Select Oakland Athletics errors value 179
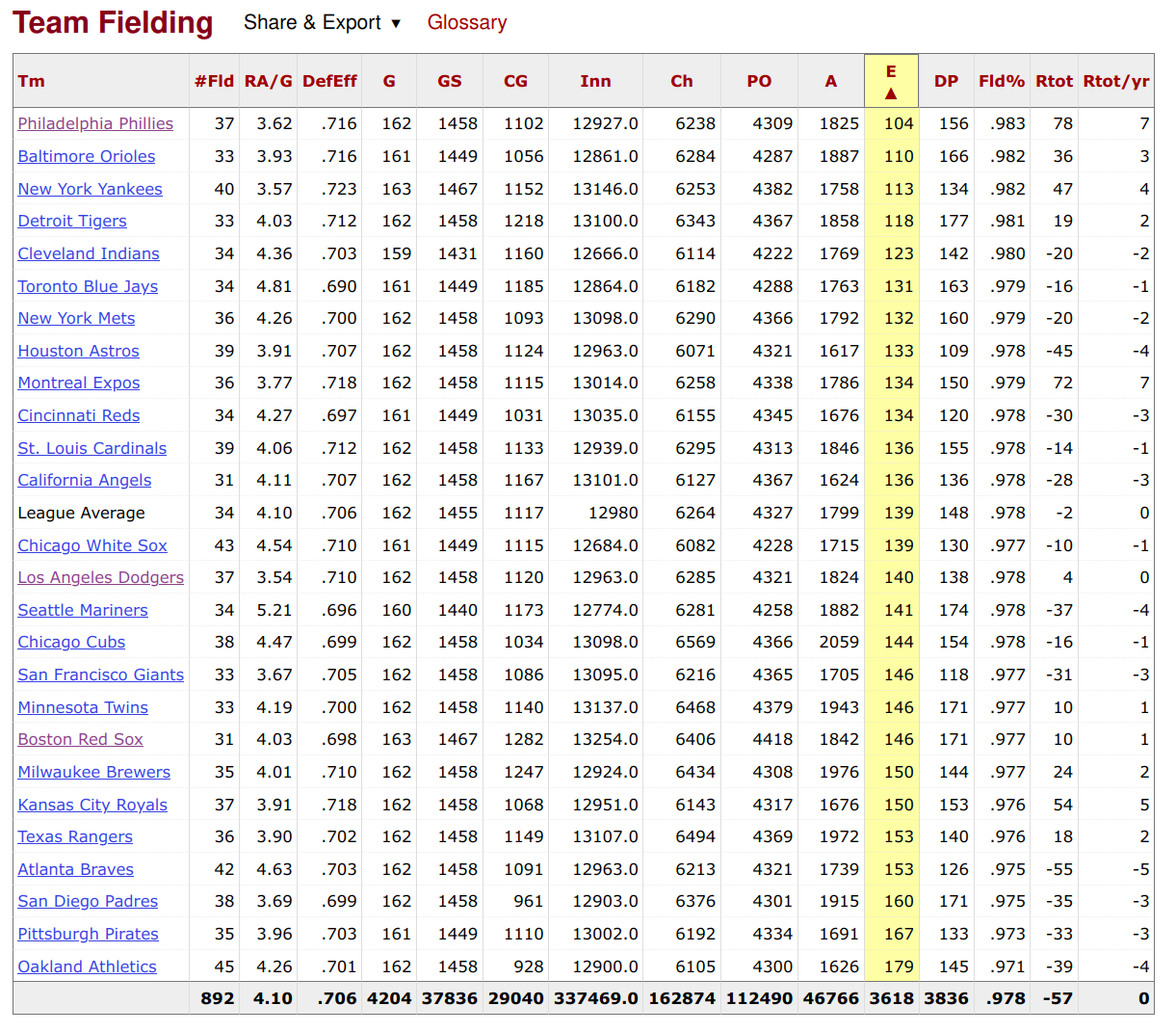The height and width of the screenshot is (1032, 1176). [899, 966]
